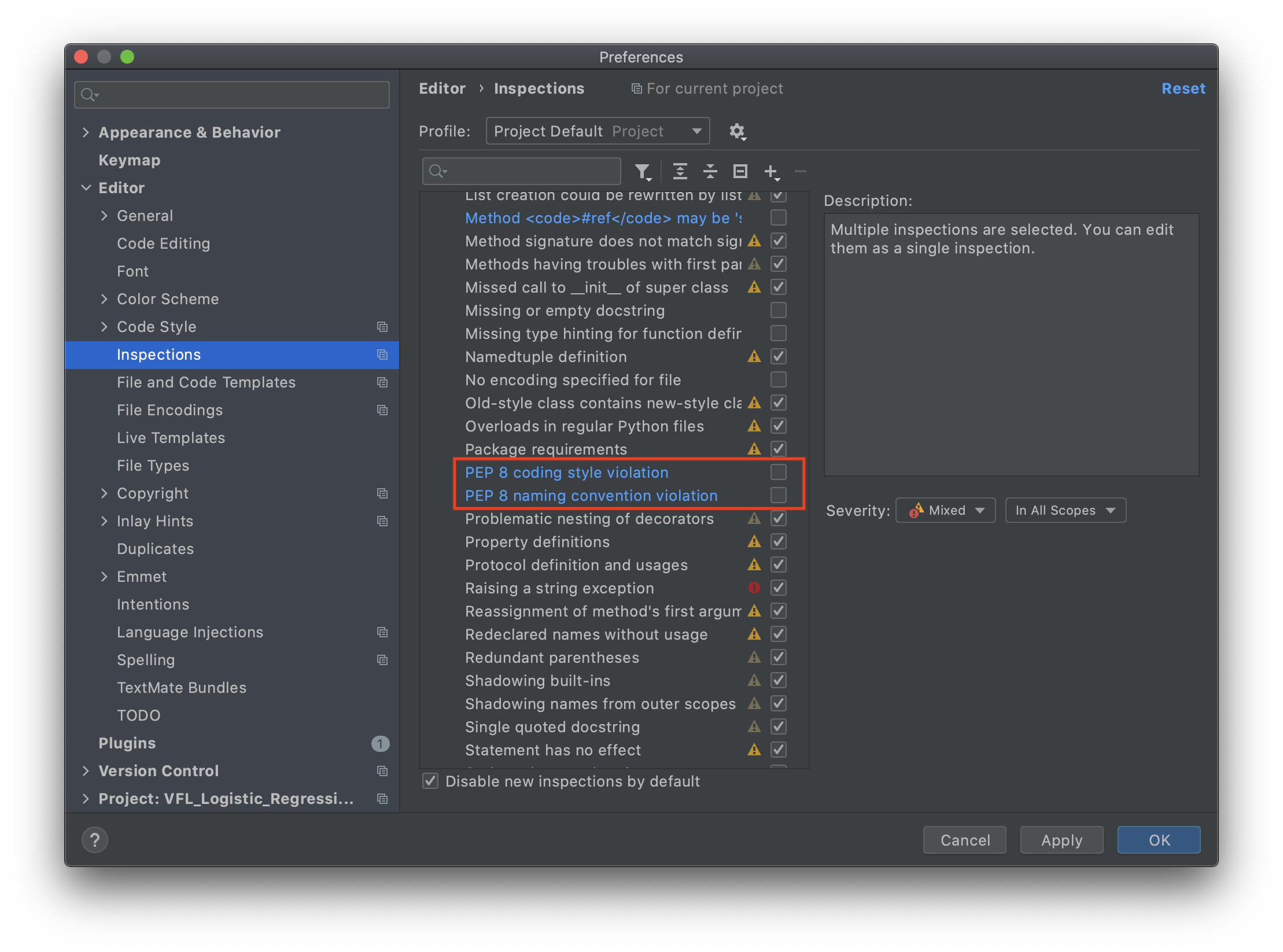Uncheck Disable new inspections by default
Viewport: 1283px width, 952px height.
[x=430, y=781]
